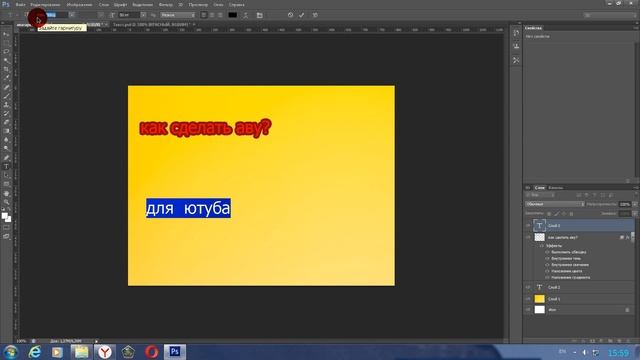Hide the white Фон background layer
Viewport: 640px width, 360px height.
tap(528, 310)
